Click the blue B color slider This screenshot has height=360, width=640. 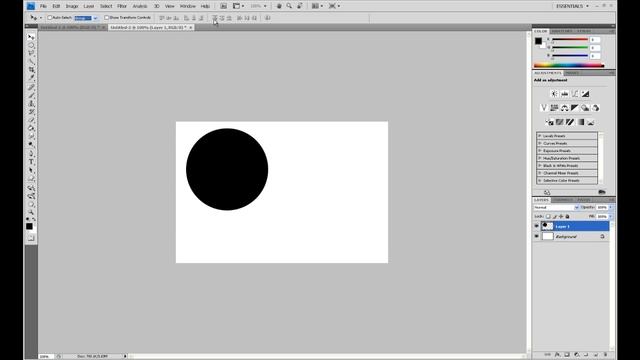coord(570,56)
